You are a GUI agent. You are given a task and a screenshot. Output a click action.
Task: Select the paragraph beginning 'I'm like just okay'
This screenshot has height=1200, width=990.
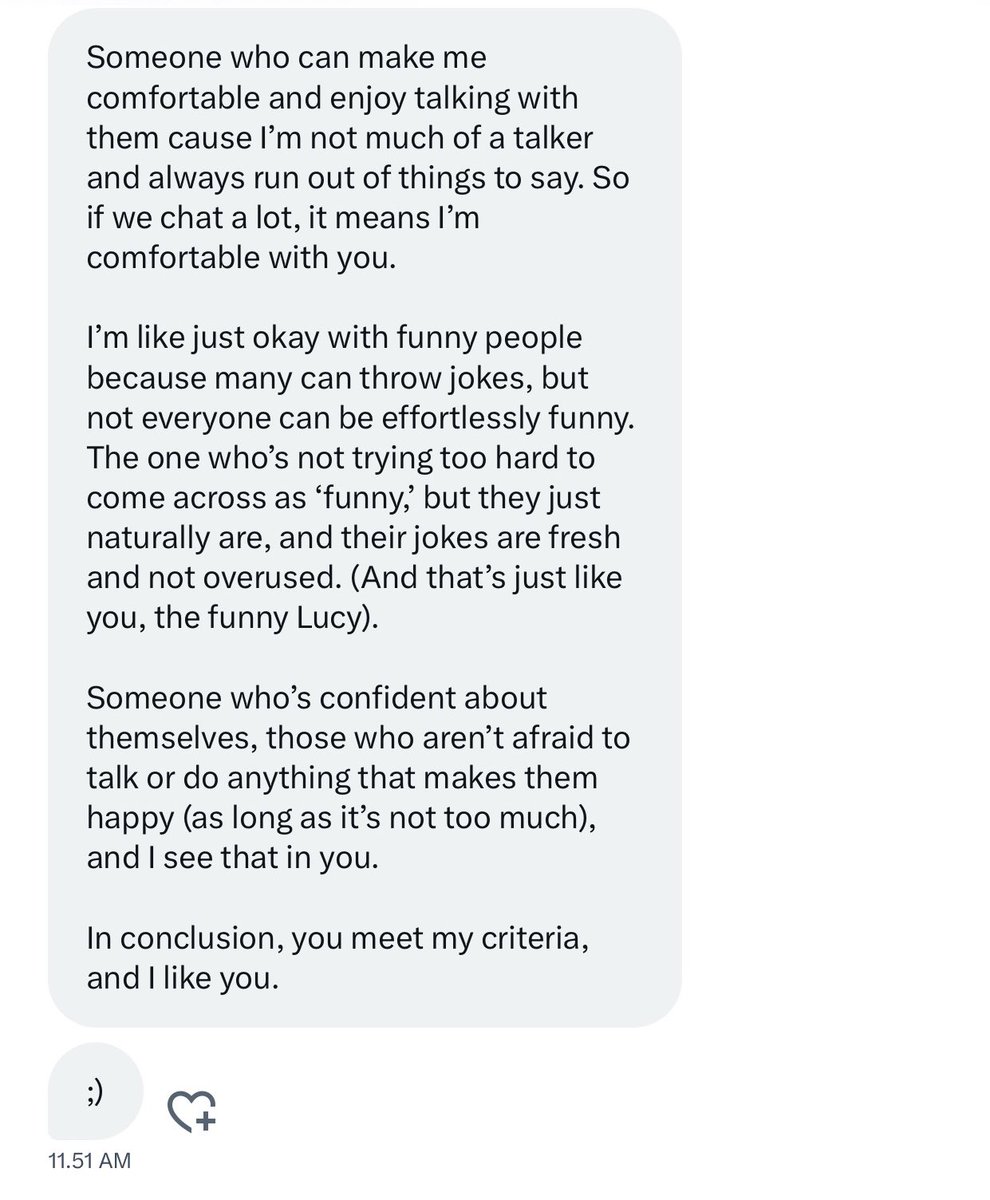361,477
